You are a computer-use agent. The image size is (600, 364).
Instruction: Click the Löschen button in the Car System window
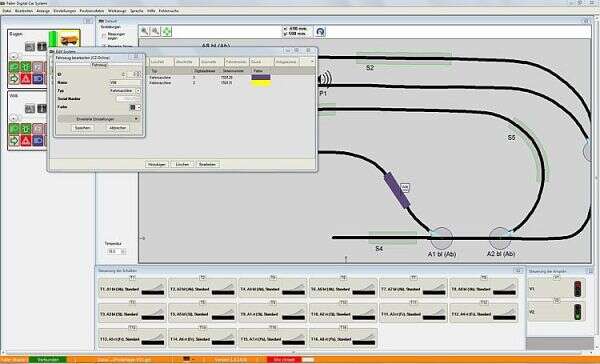182,164
